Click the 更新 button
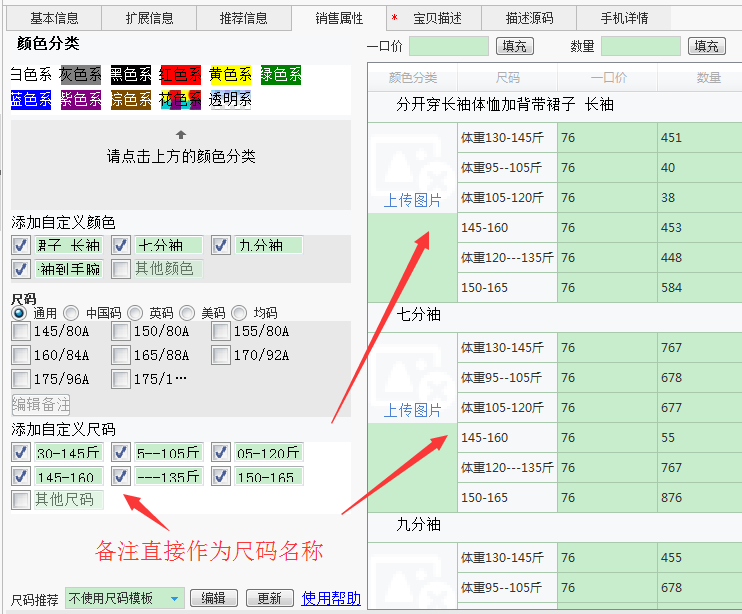Viewport: 742px width, 614px height. point(269,598)
